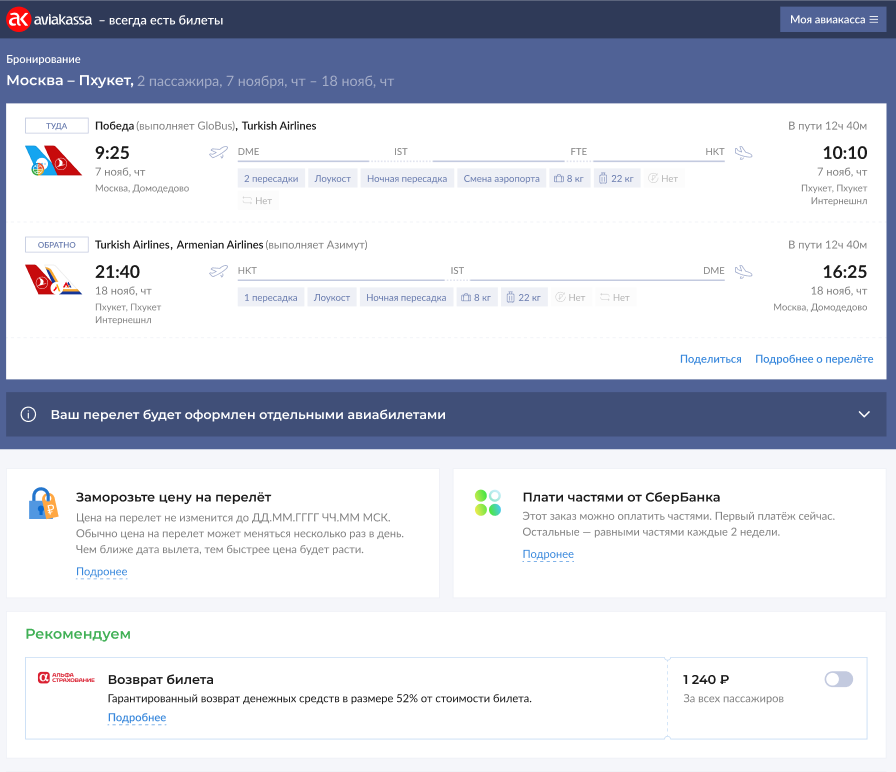Click return hand luggage 8 кг badge
The image size is (896, 772).
coord(477,298)
